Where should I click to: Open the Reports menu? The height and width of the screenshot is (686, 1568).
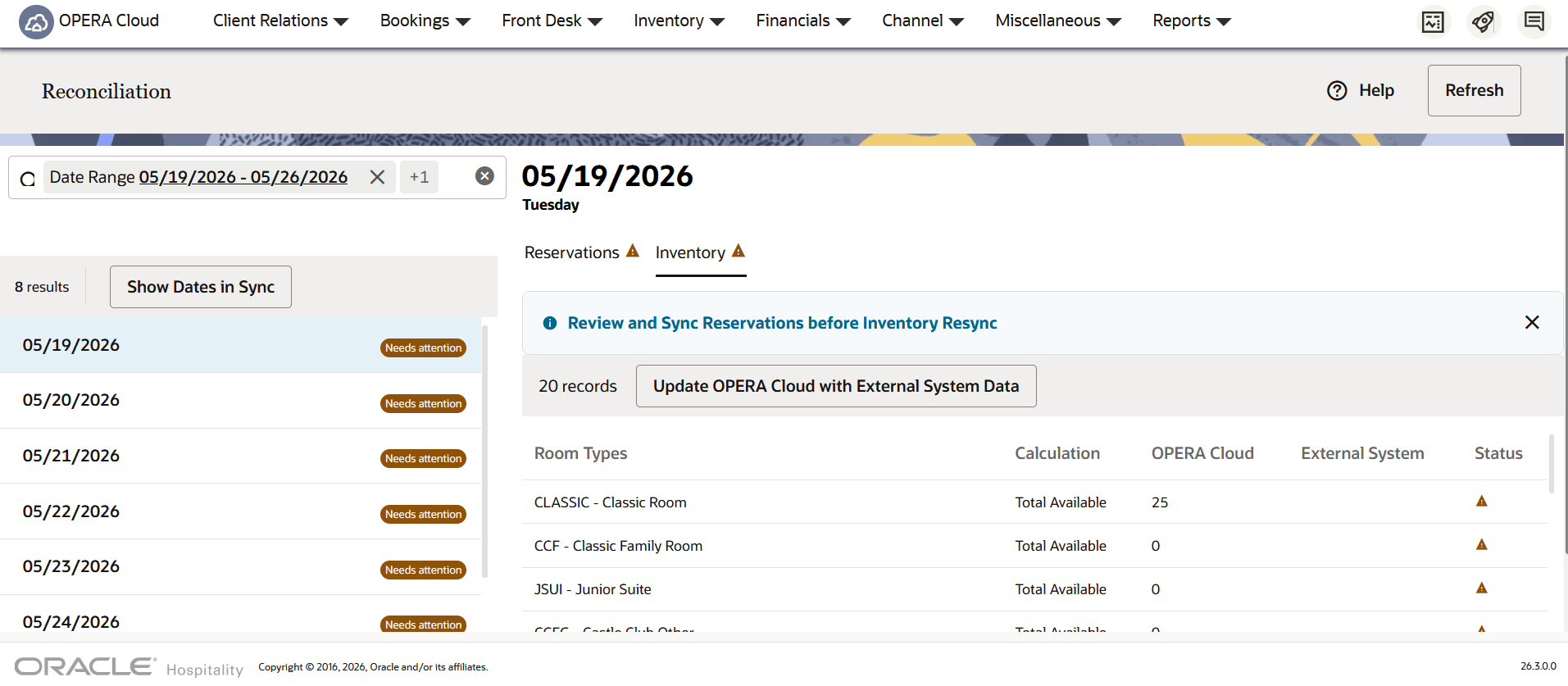click(x=1192, y=20)
